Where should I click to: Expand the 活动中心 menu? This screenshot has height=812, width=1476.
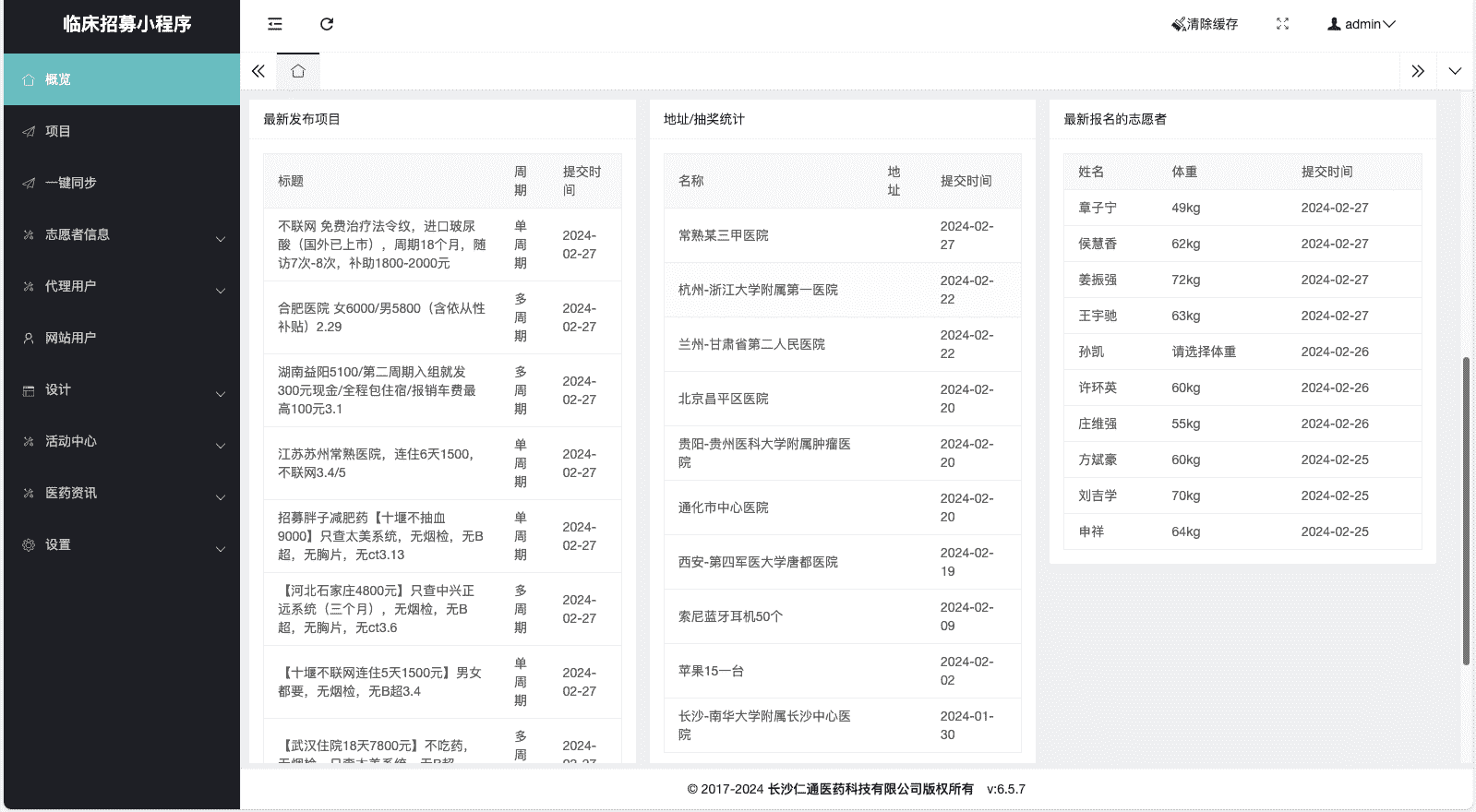[x=122, y=441]
